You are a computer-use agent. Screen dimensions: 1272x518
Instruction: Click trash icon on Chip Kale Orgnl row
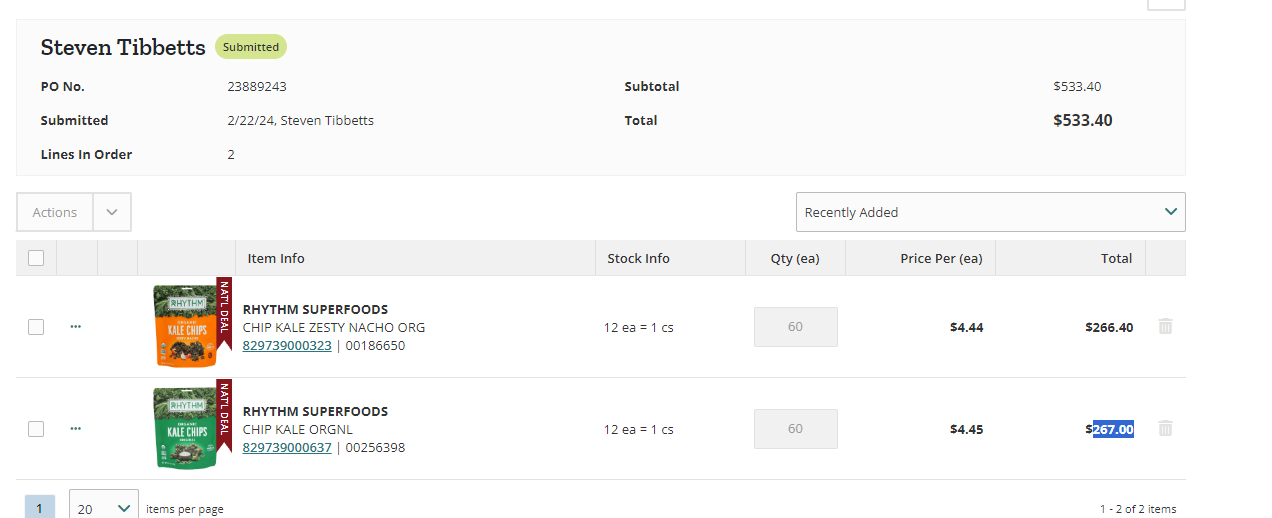[x=1165, y=429]
